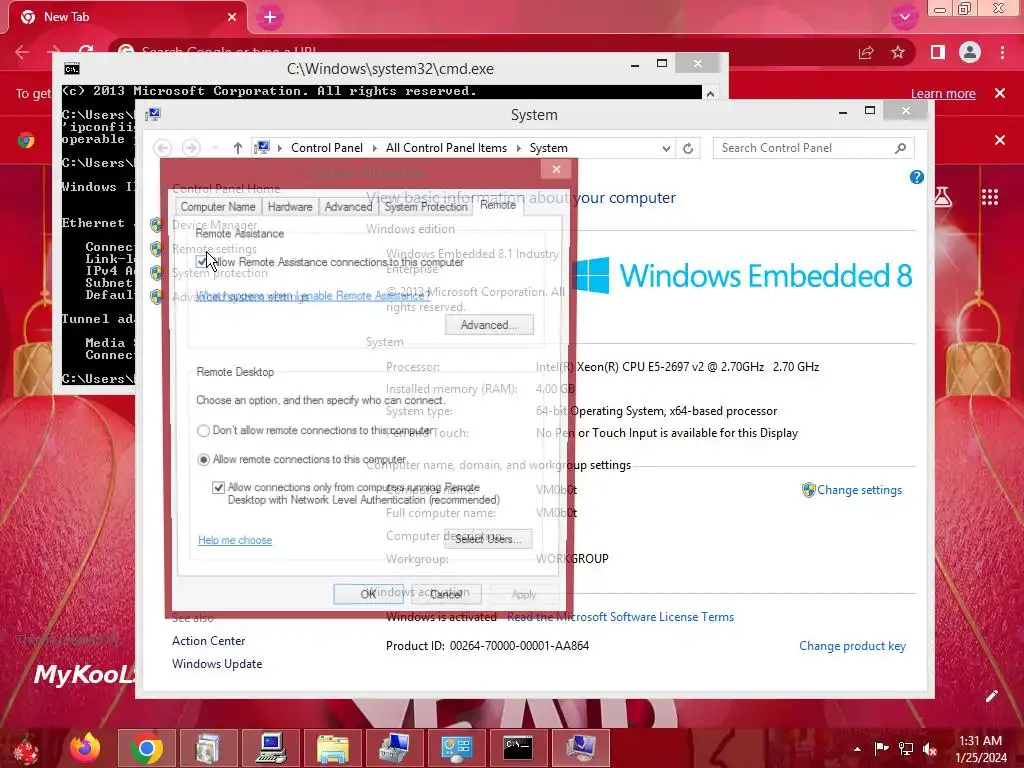
Task: Click Change settings link
Action: point(859,490)
